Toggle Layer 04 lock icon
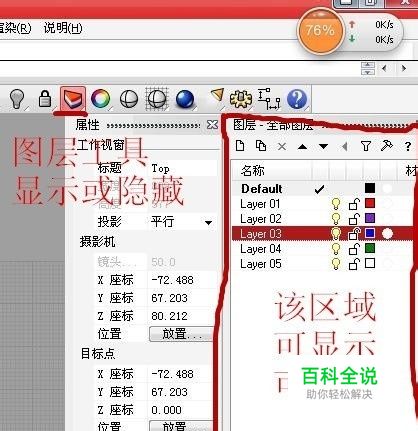418x431 pixels. coord(354,249)
